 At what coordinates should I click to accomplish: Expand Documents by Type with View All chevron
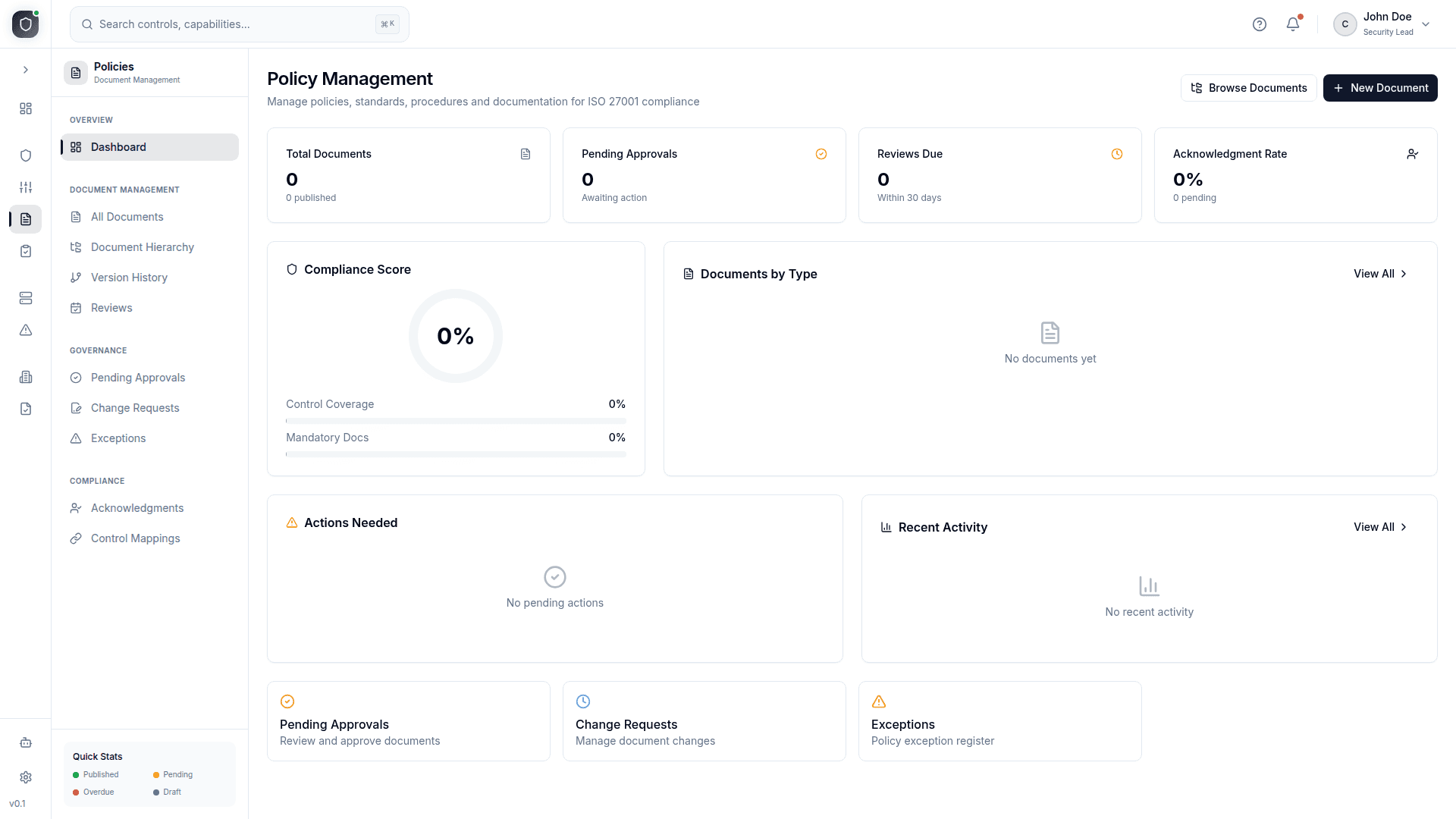1379,274
